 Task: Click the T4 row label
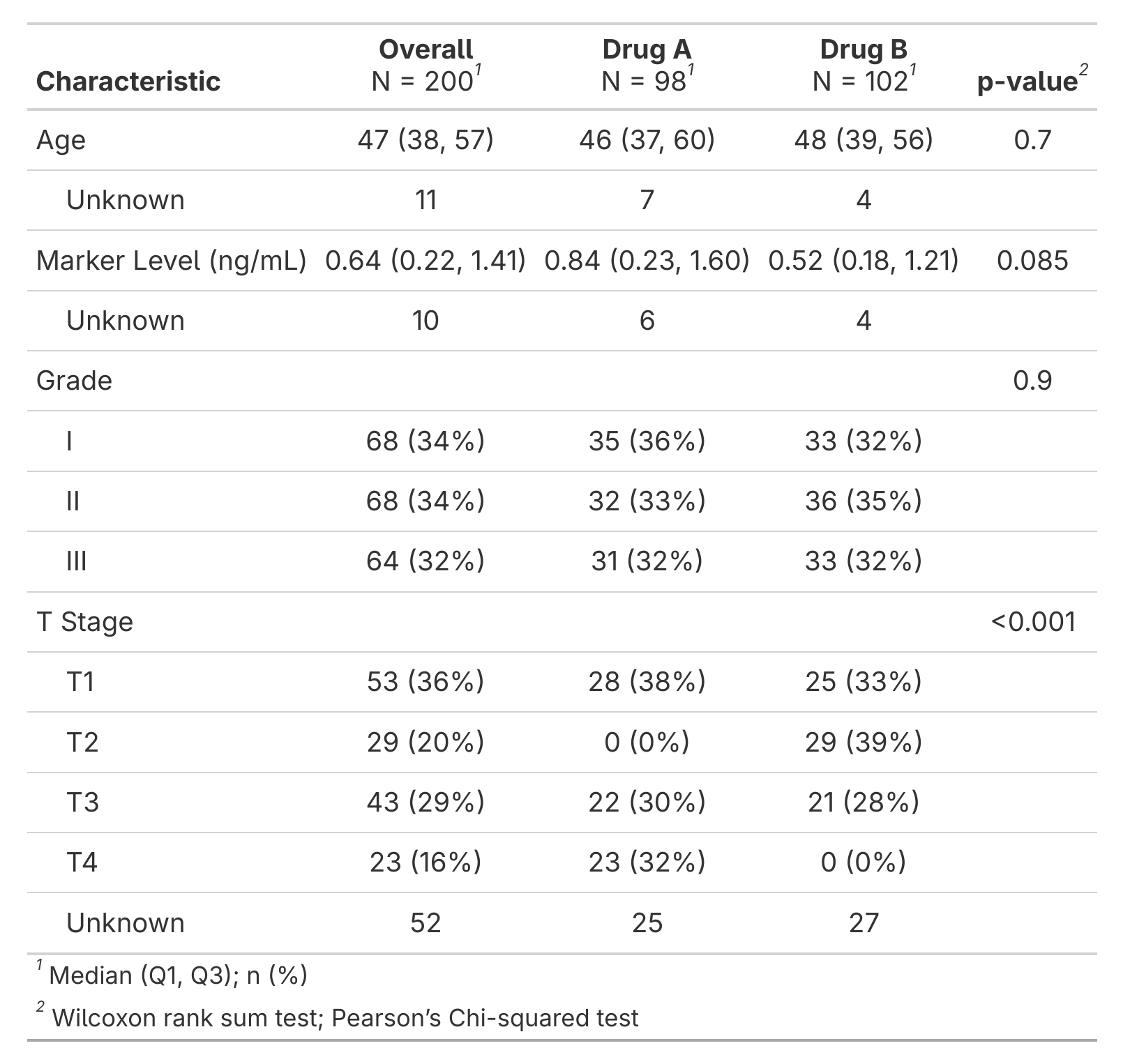[x=82, y=862]
